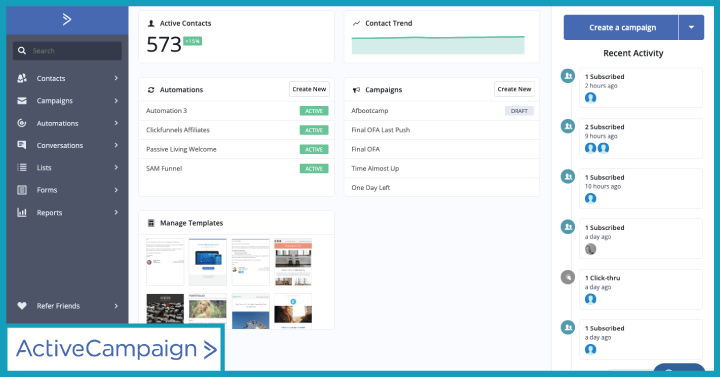Click the search magnifier icon
Image resolution: width=720 pixels, height=377 pixels.
coord(22,51)
